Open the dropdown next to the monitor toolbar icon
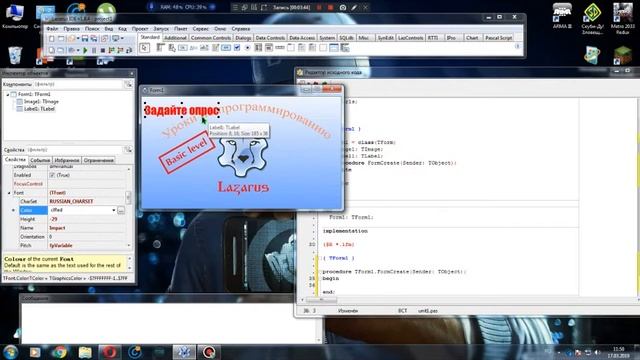 (122, 38)
